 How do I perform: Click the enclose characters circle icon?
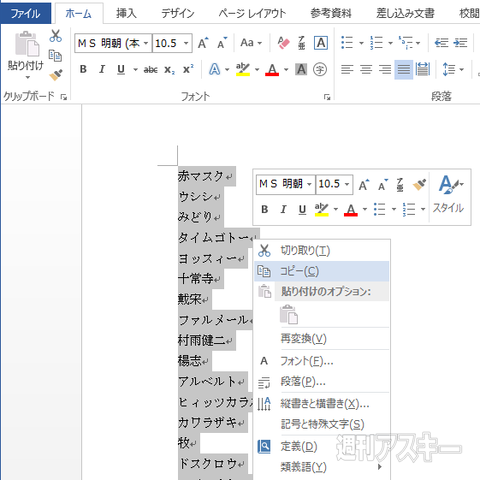320,70
